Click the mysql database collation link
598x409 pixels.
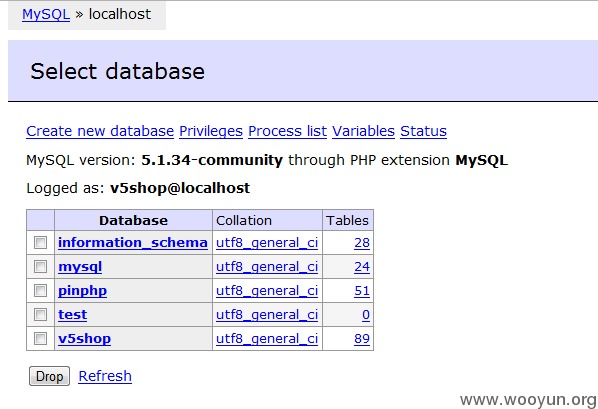[267, 267]
